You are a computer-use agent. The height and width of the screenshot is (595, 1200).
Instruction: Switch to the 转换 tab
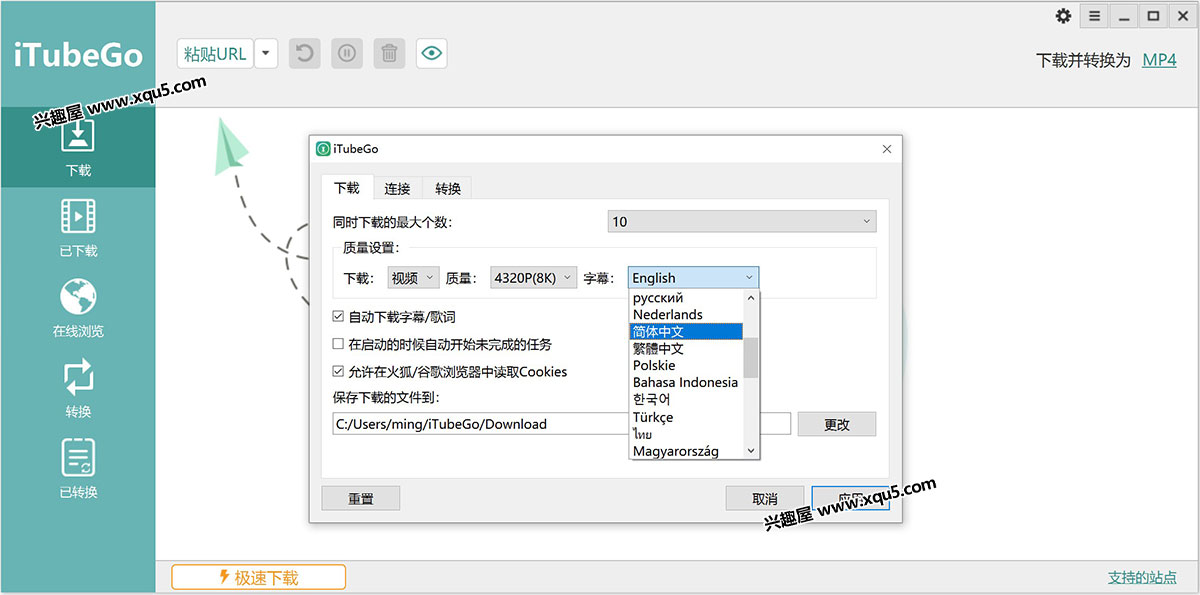click(447, 188)
